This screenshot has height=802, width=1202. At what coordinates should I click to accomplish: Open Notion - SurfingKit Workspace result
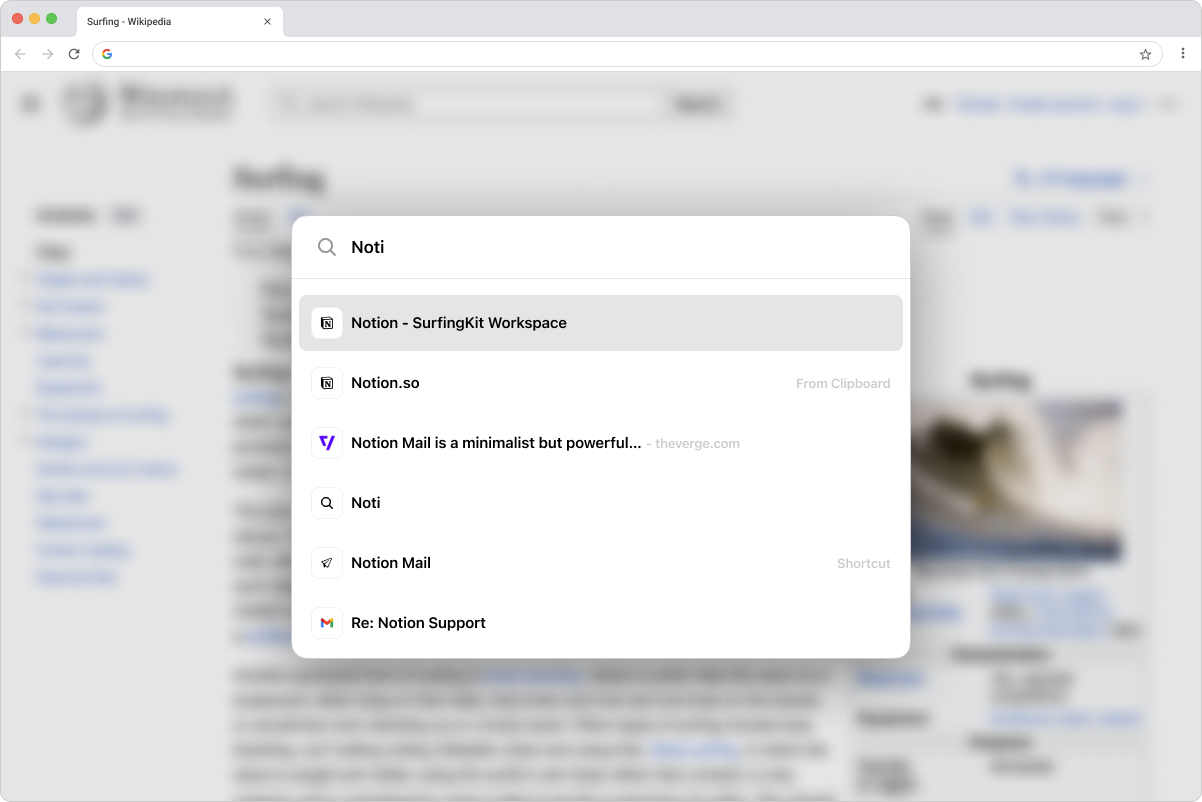(601, 323)
